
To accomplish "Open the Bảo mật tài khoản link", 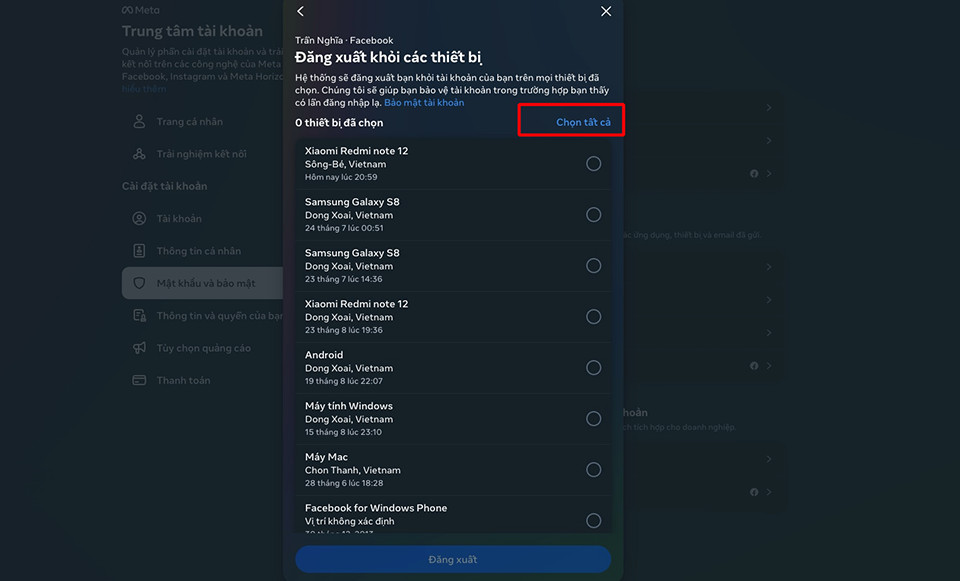I will click(x=424, y=103).
